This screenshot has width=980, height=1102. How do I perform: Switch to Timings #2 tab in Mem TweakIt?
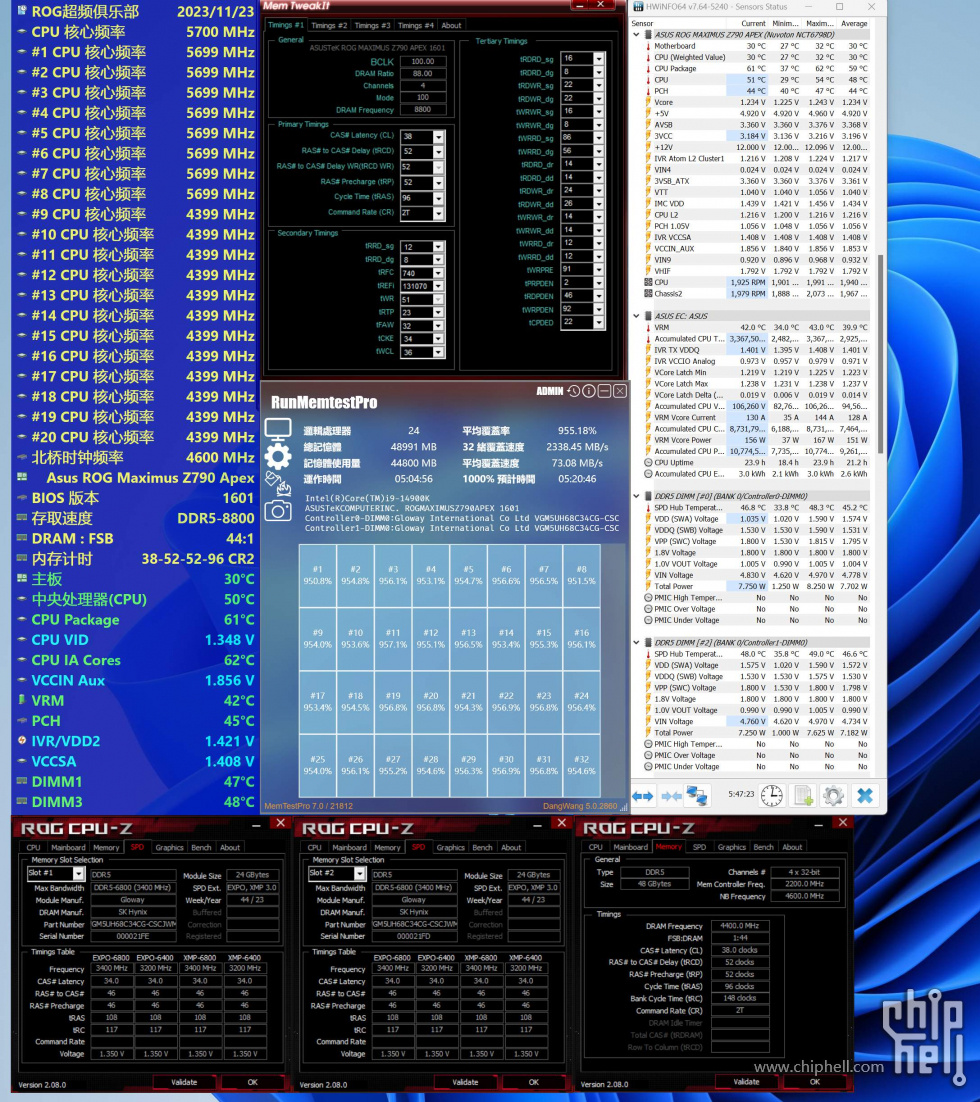point(329,25)
